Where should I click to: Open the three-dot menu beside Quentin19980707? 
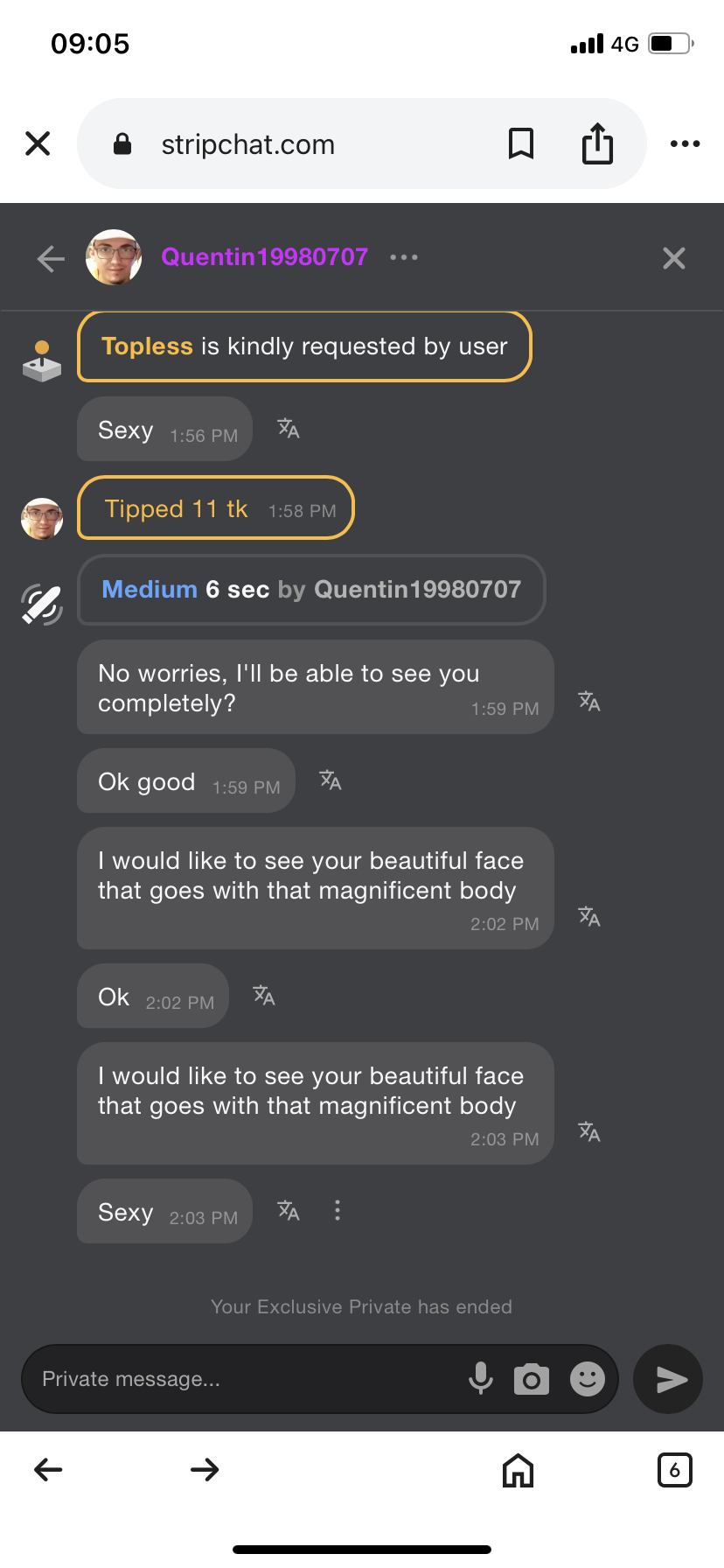pyautogui.click(x=404, y=257)
